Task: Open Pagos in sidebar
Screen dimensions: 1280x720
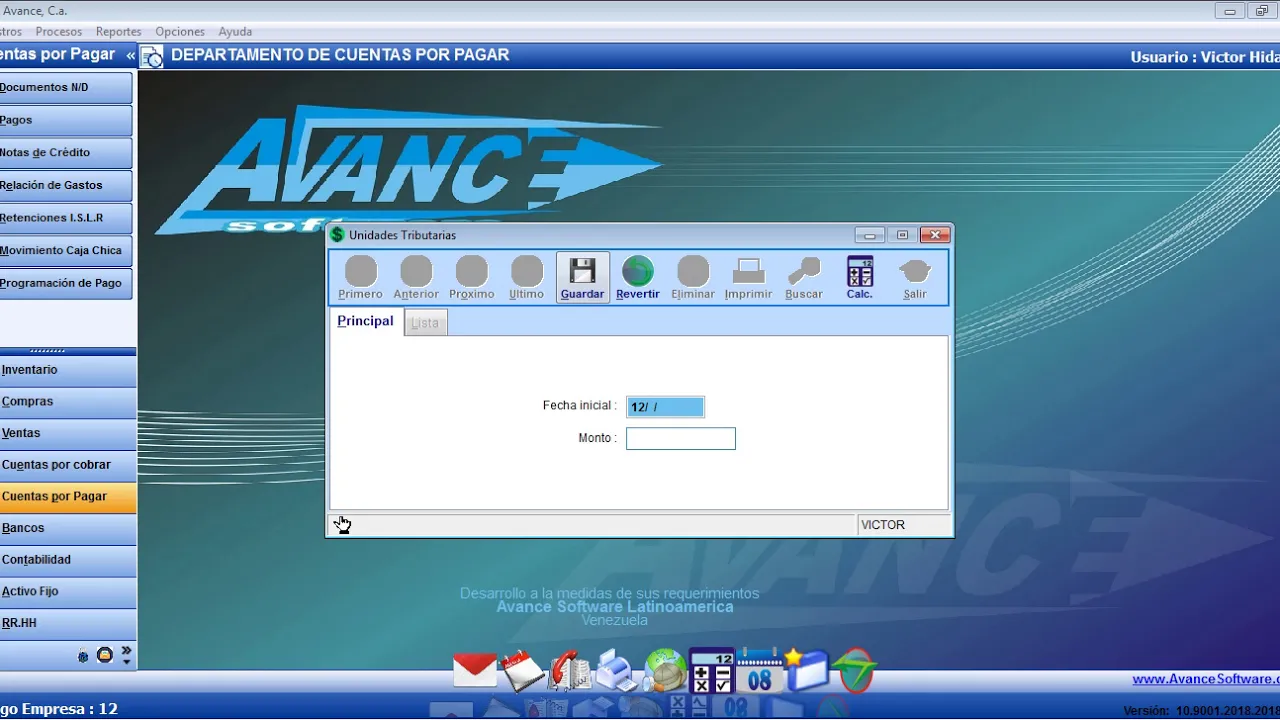Action: click(66, 120)
